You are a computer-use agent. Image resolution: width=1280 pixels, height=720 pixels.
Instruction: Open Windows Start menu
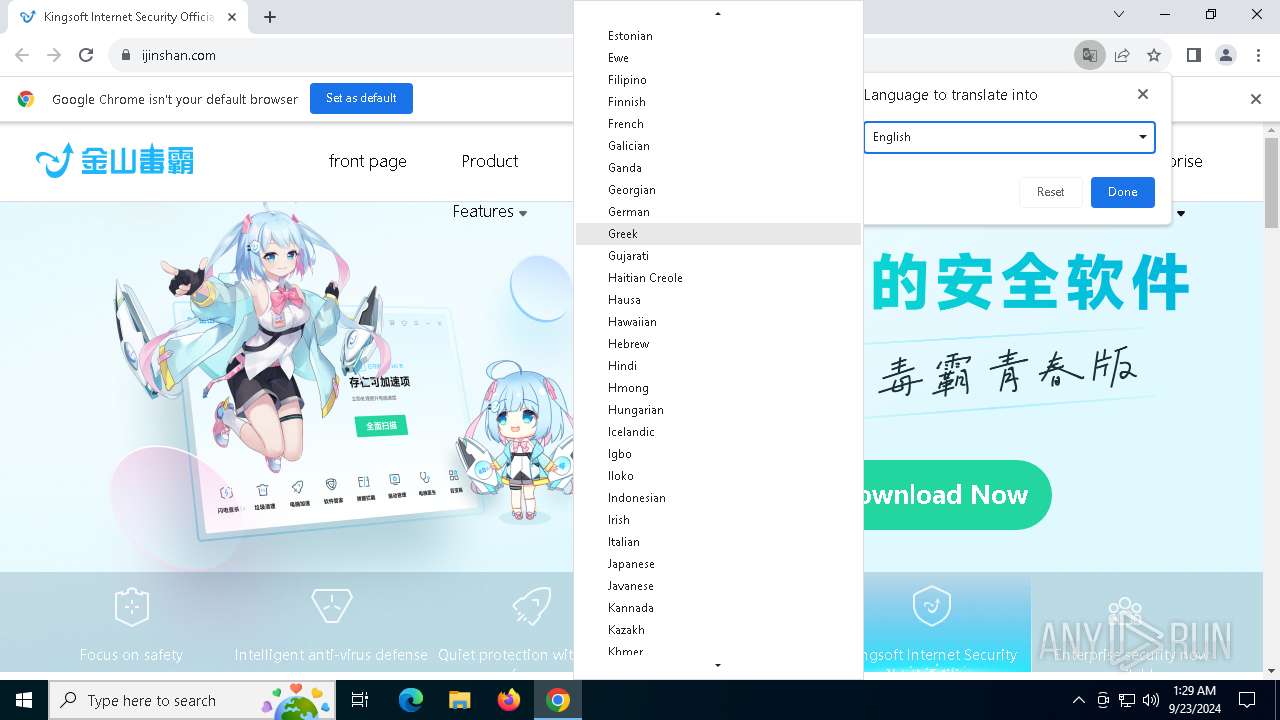[24, 700]
